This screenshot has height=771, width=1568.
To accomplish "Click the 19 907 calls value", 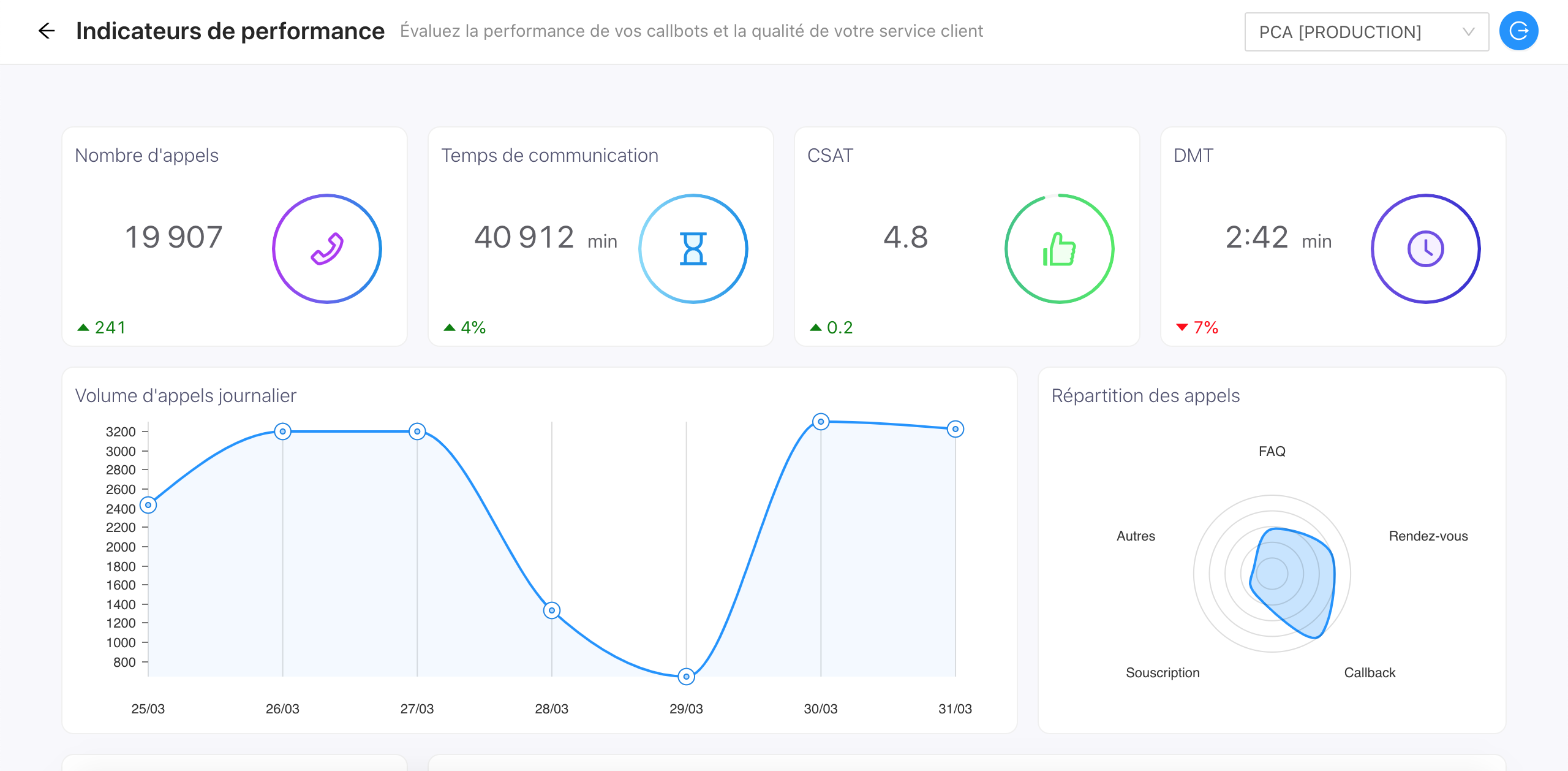I will pyautogui.click(x=173, y=237).
